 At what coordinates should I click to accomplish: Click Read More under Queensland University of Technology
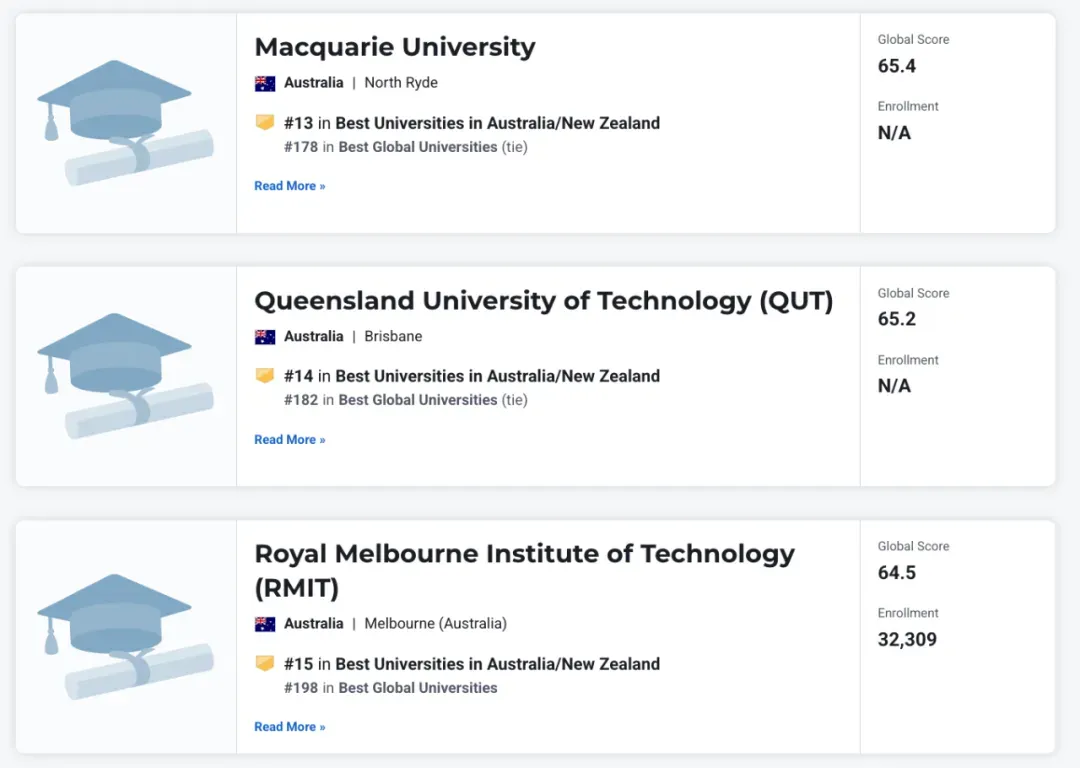289,439
